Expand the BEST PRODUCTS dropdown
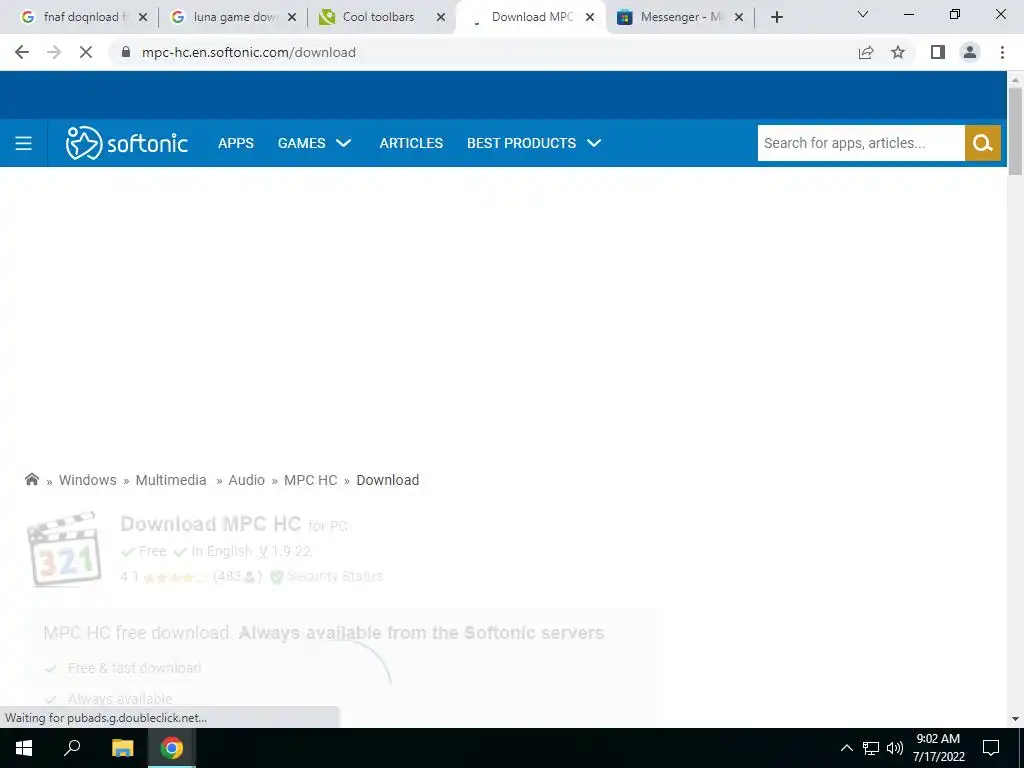1024x768 pixels. [534, 143]
